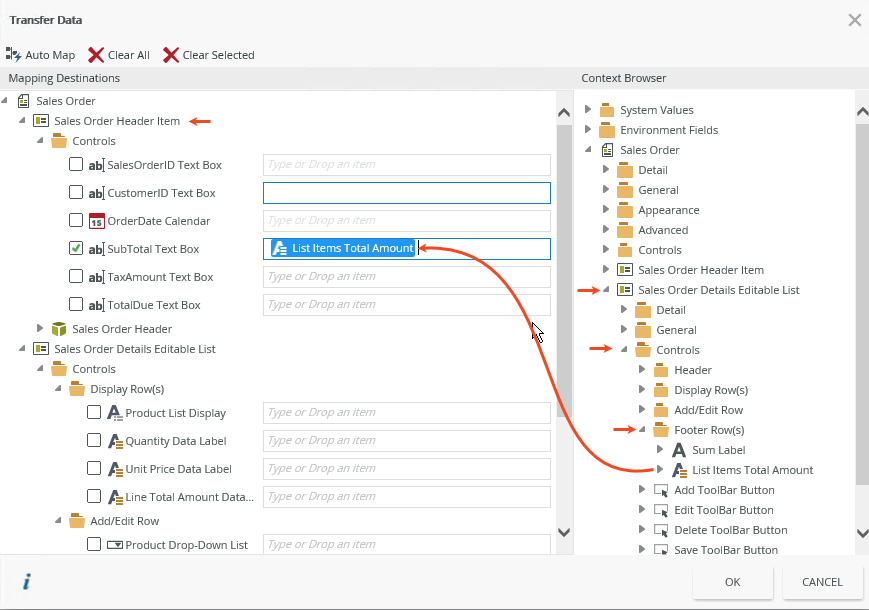Check the Product List Display checkbox
Image resolution: width=869 pixels, height=610 pixels.
tap(94, 412)
